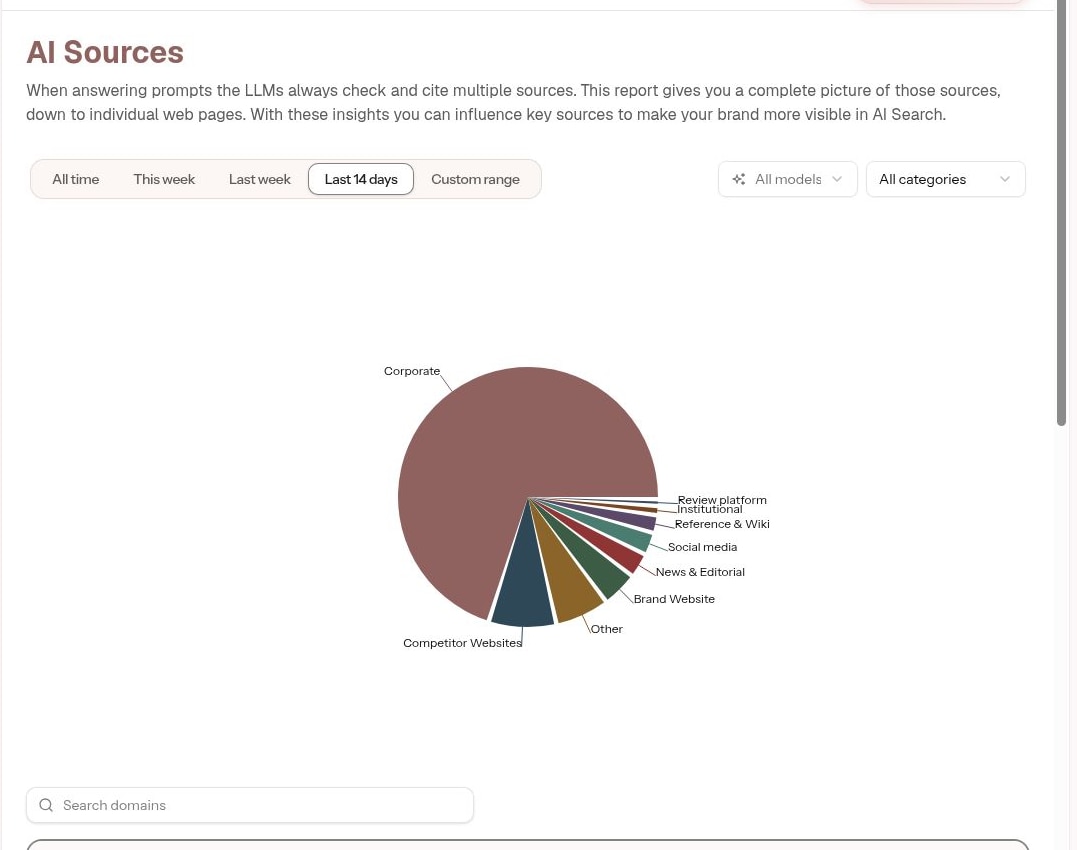Click the Corporate chart label
1077x850 pixels.
pyautogui.click(x=411, y=371)
